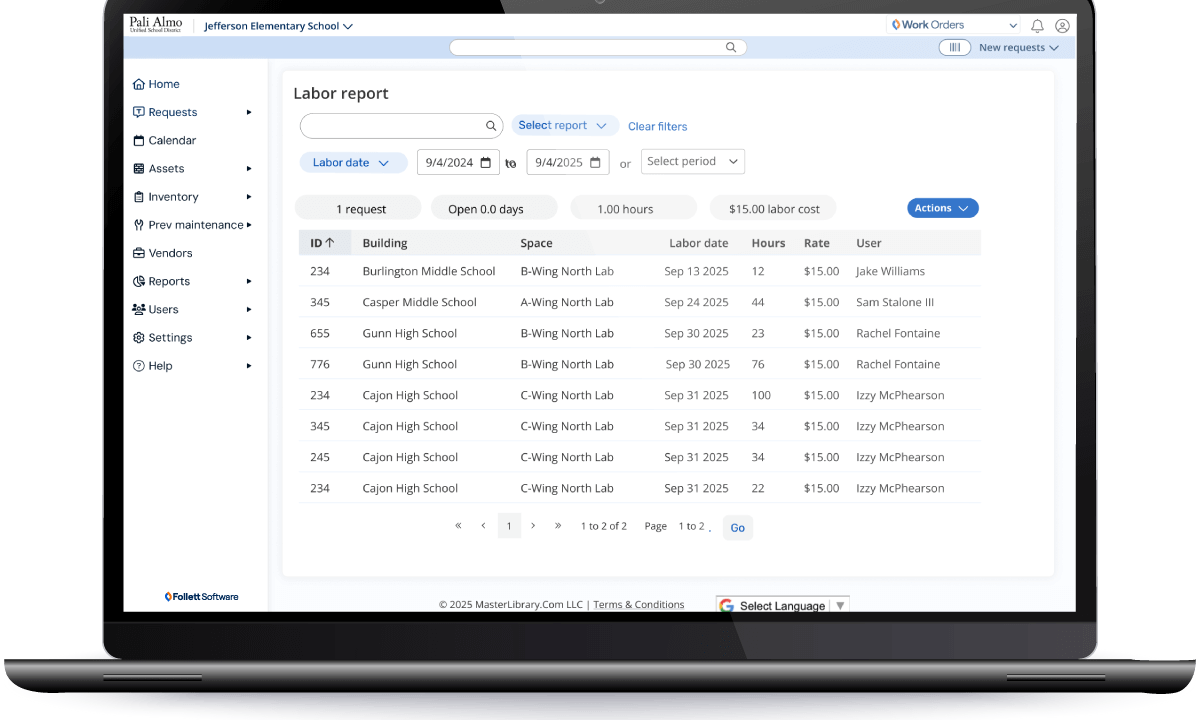
Task: Click the barcode scanner icon
Action: point(955,48)
